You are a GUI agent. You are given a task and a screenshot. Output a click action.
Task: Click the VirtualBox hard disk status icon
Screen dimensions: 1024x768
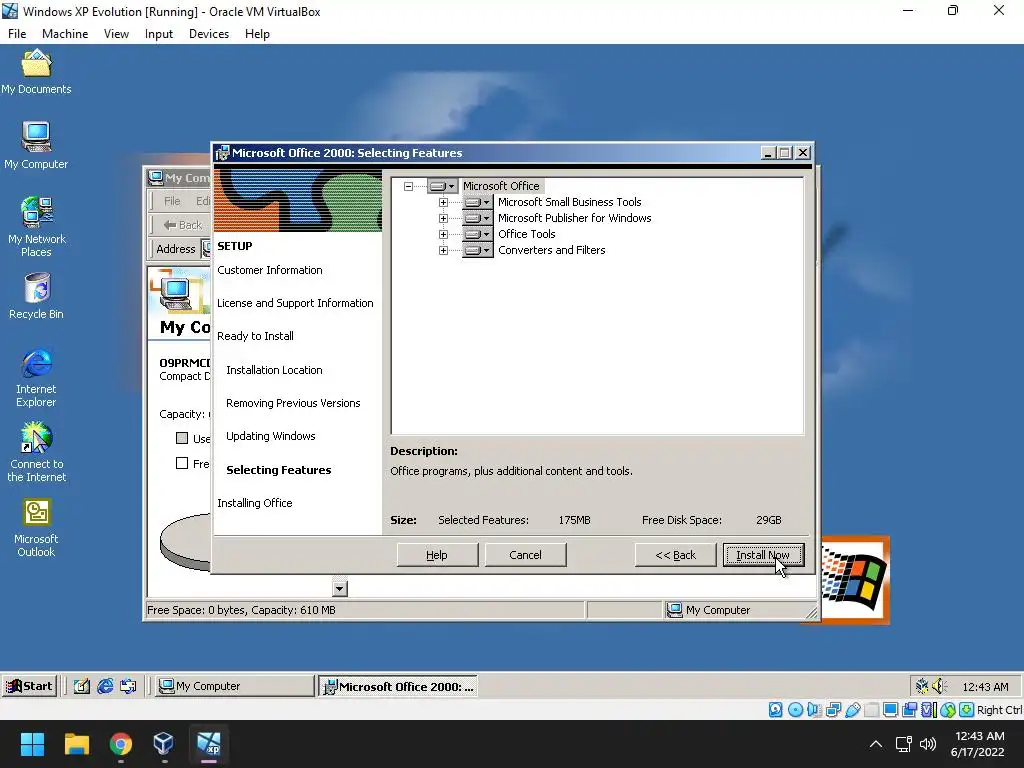click(x=775, y=710)
